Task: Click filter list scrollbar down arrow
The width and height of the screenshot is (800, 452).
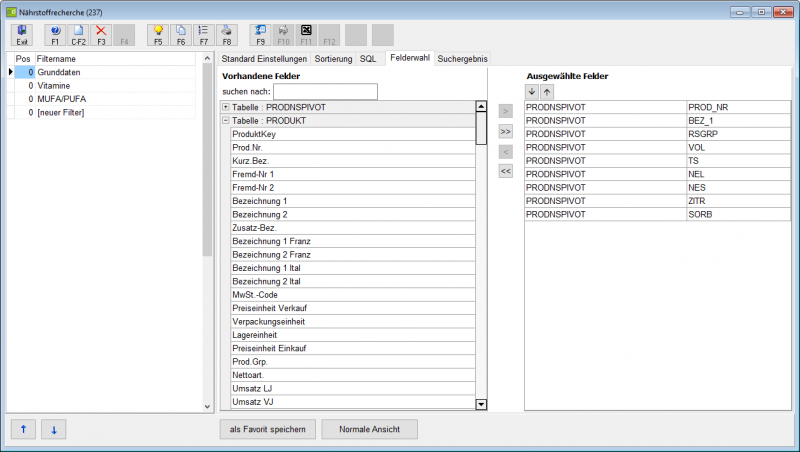Action: point(207,407)
